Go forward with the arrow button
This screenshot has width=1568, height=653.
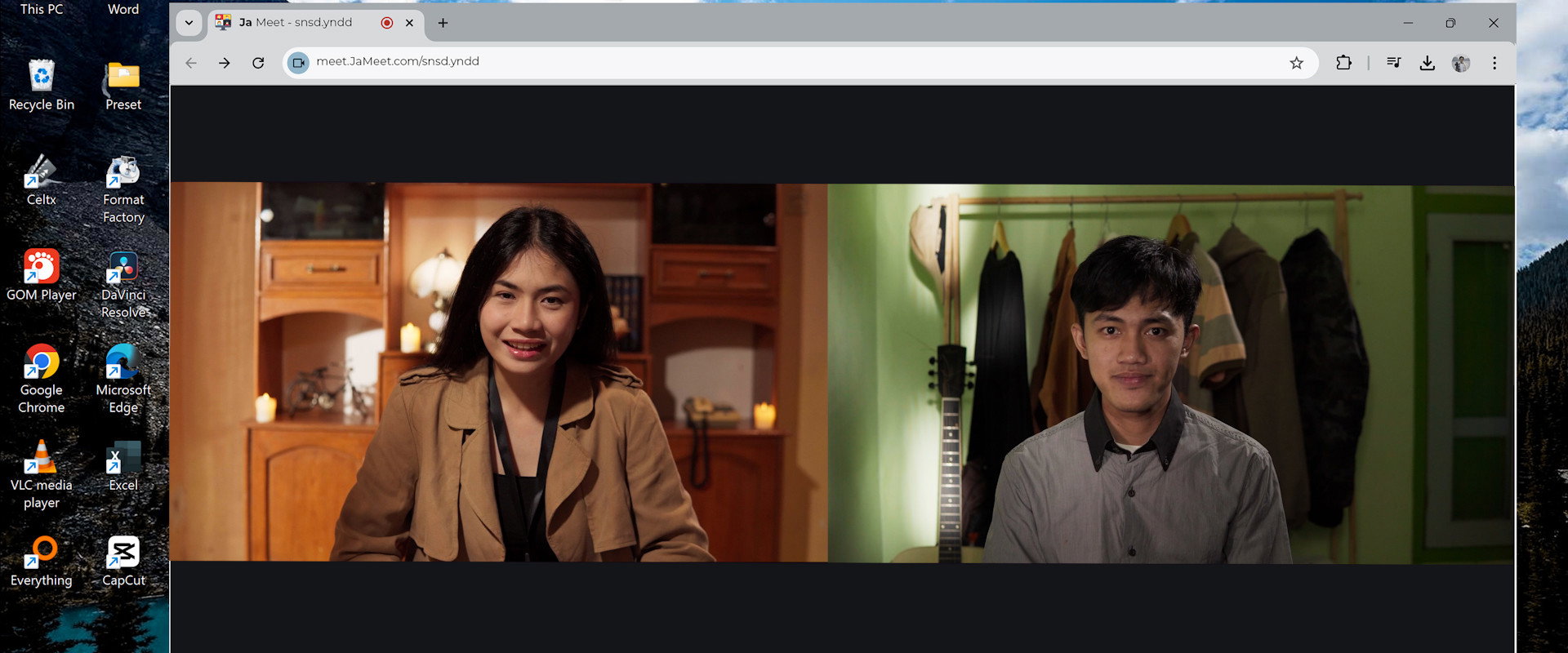[224, 63]
